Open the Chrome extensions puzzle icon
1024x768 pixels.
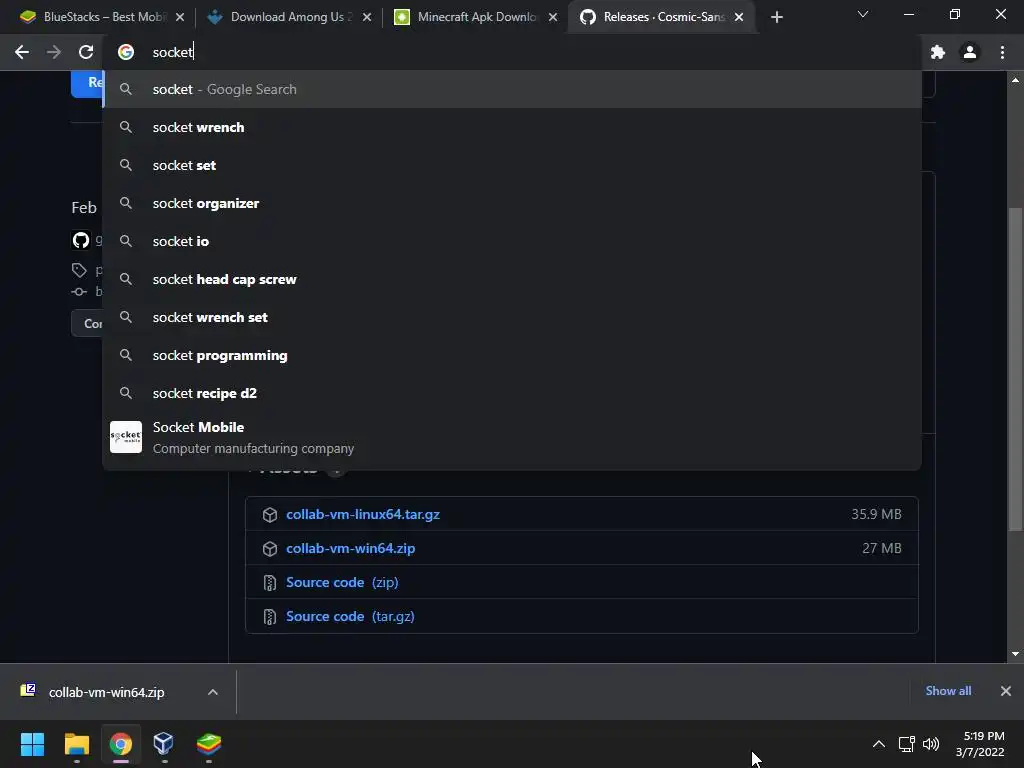[938, 52]
